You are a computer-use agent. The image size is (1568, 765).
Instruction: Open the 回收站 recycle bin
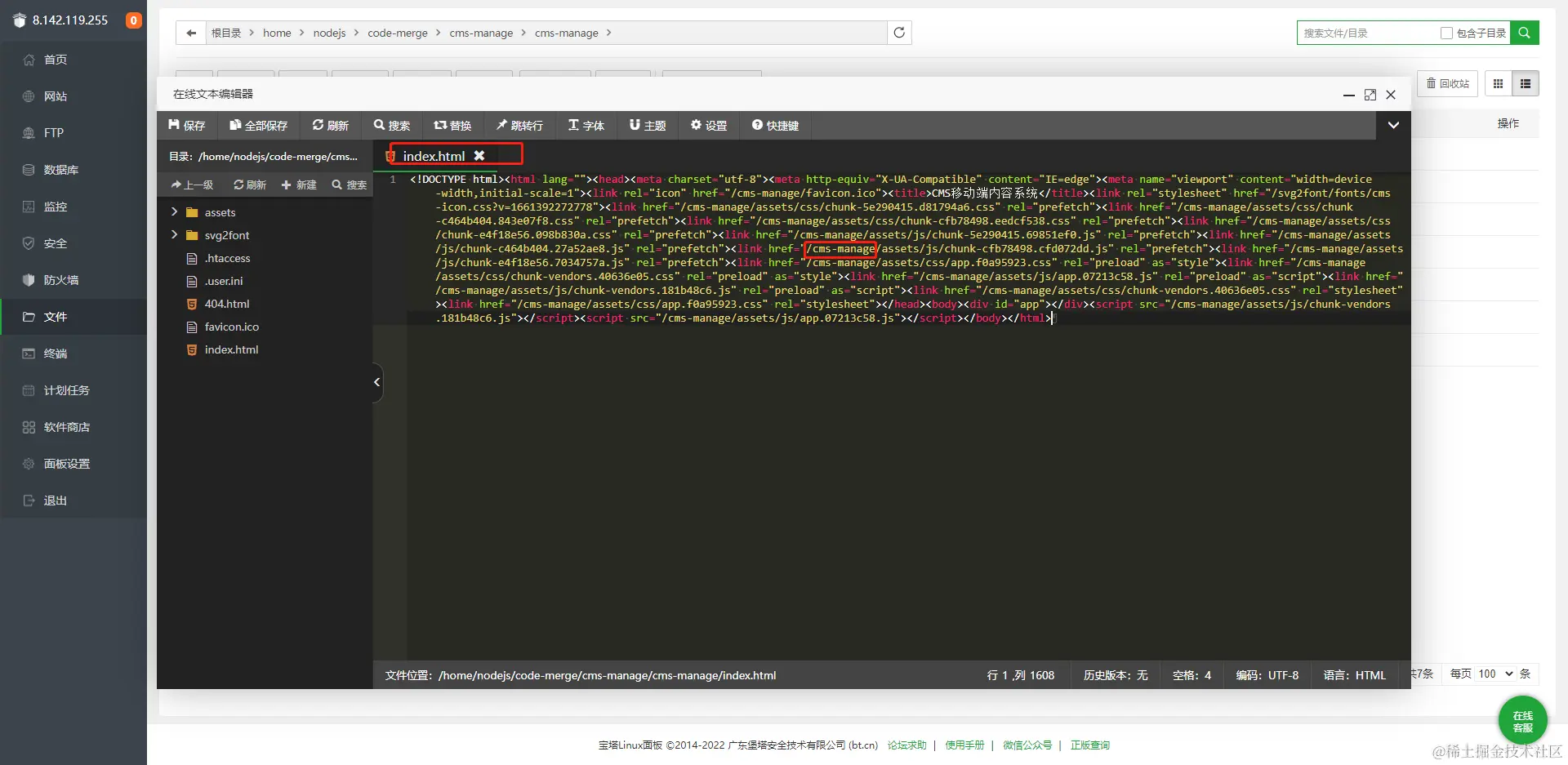coord(1447,83)
